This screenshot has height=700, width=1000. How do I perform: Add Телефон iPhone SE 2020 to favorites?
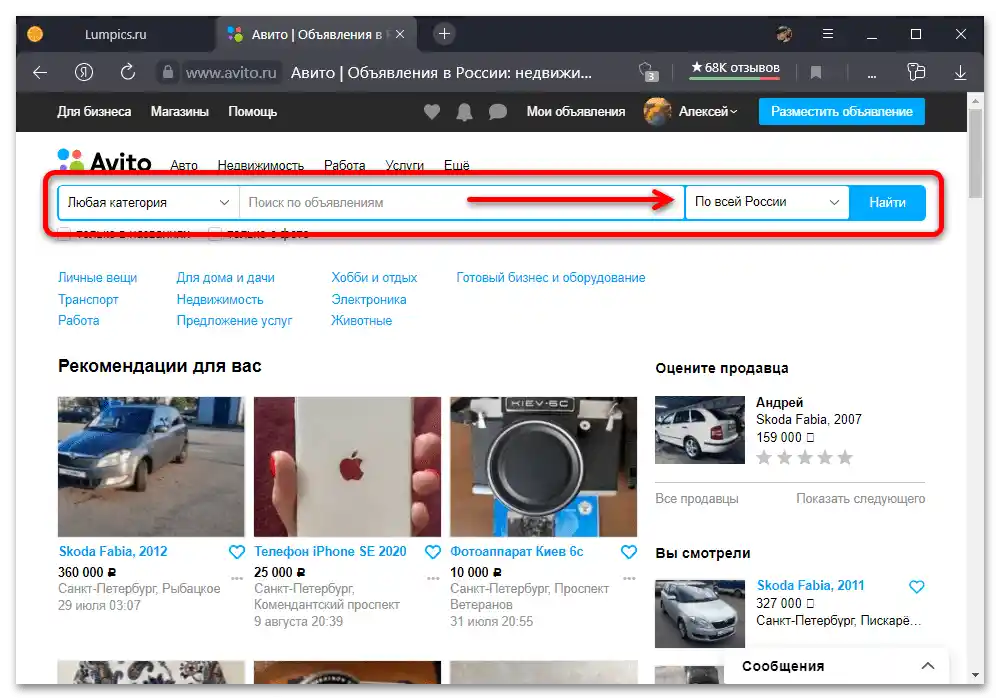pyautogui.click(x=432, y=552)
